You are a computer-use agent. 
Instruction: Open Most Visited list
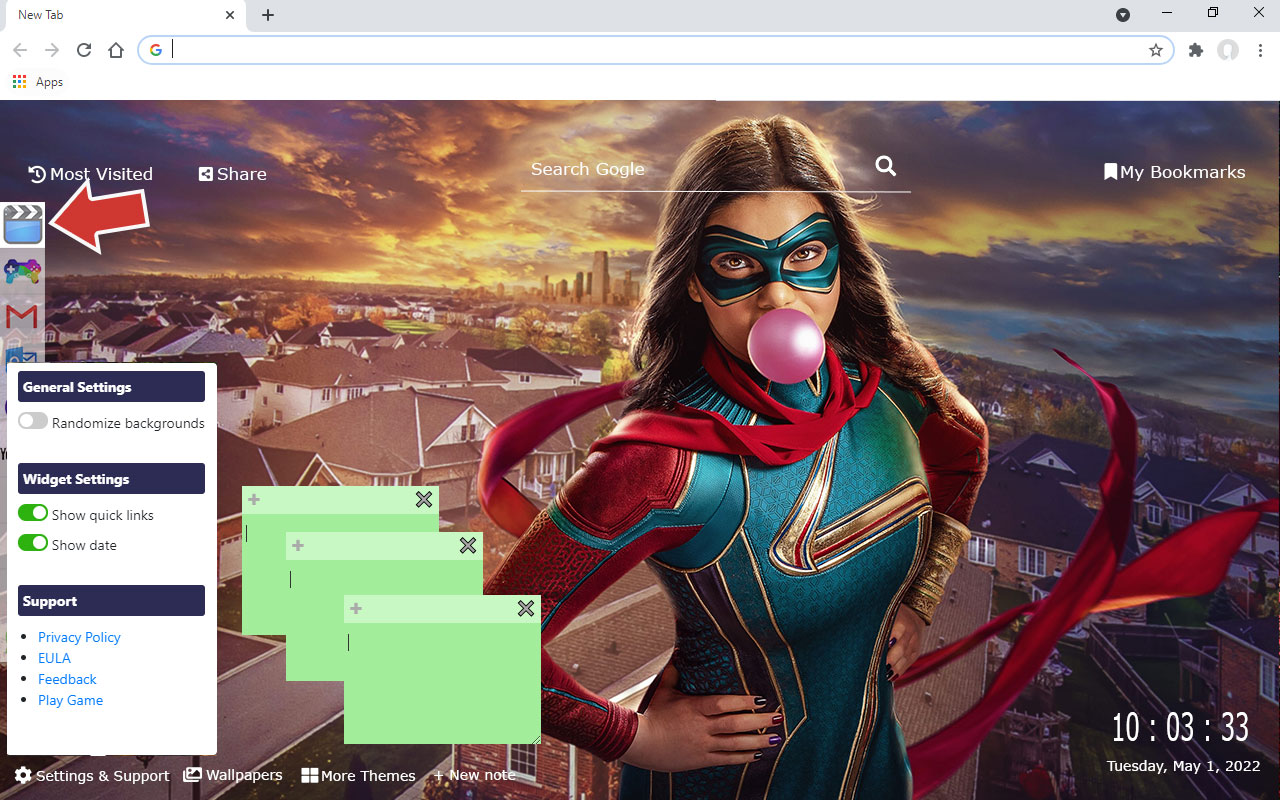tap(91, 174)
